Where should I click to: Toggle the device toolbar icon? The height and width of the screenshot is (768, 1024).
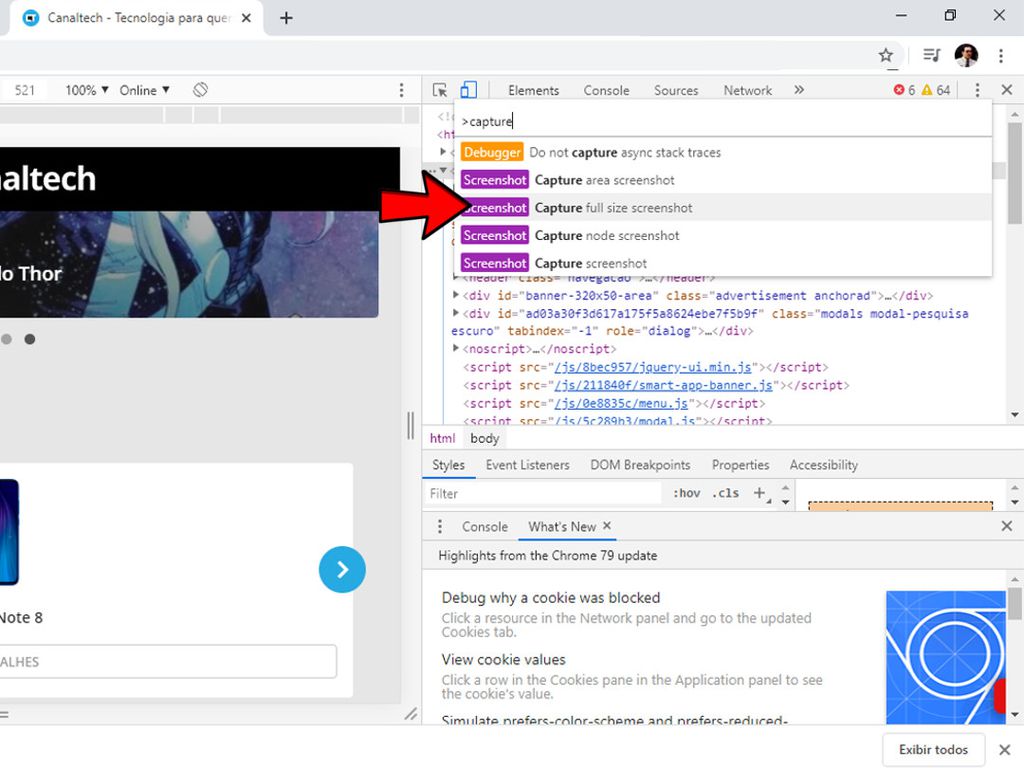pos(468,89)
